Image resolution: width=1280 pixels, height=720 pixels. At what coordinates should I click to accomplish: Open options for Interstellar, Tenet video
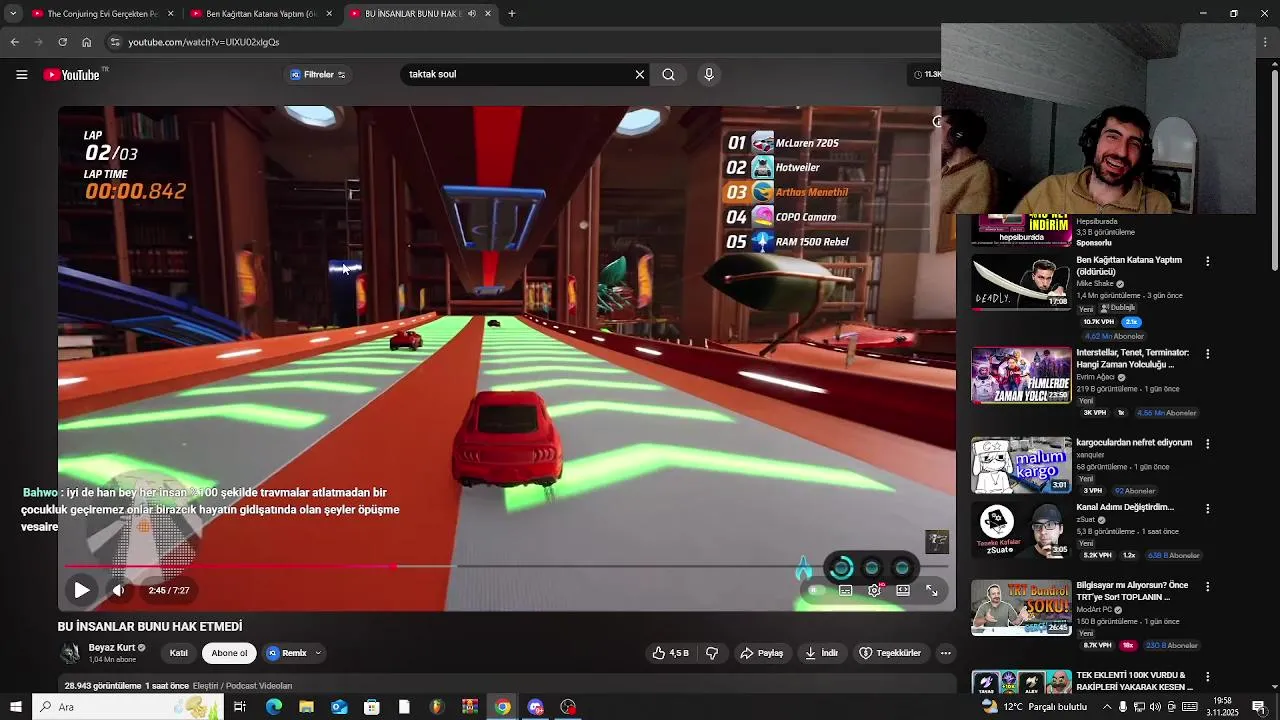tap(1207, 354)
